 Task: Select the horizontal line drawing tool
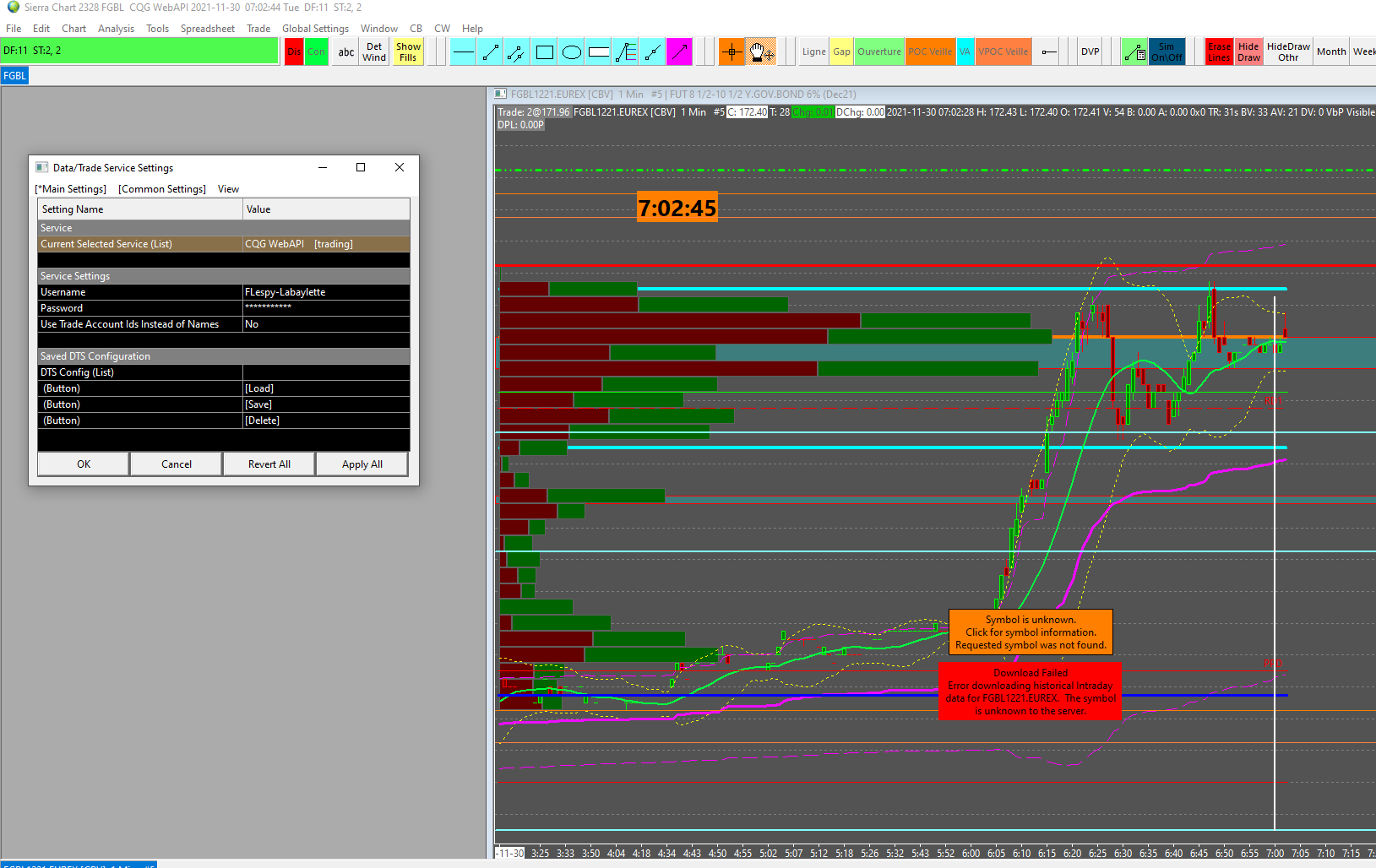463,52
